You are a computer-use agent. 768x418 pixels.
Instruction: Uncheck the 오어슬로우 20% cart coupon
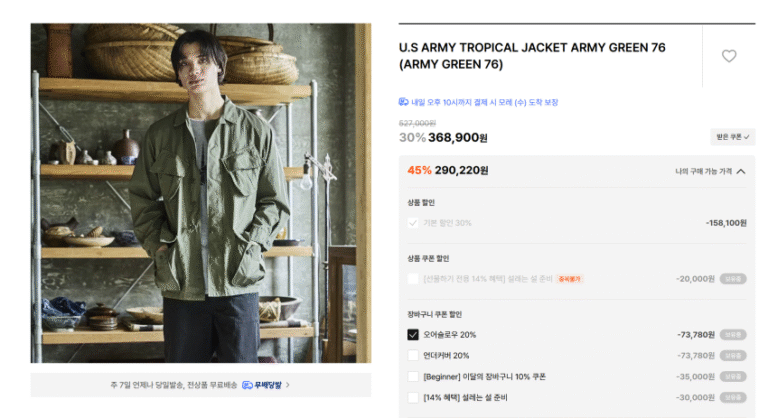[413, 335]
